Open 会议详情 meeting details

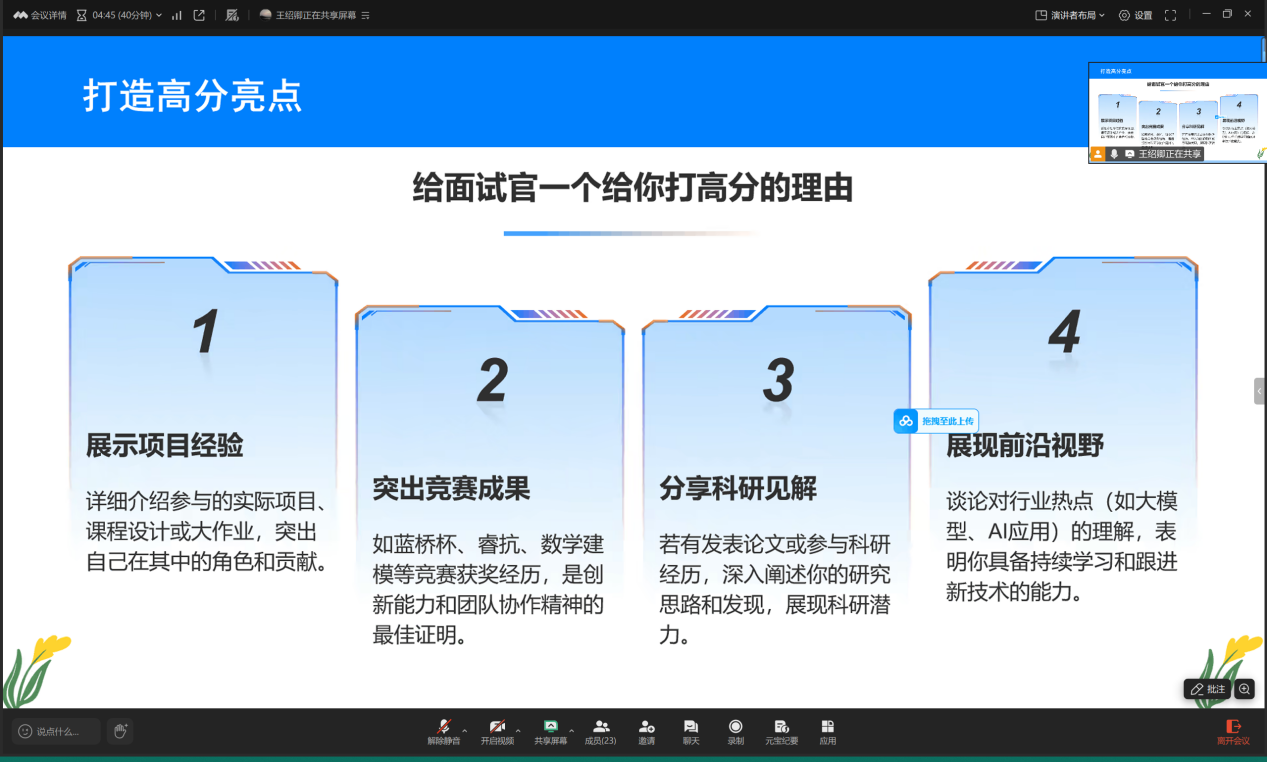coord(40,15)
